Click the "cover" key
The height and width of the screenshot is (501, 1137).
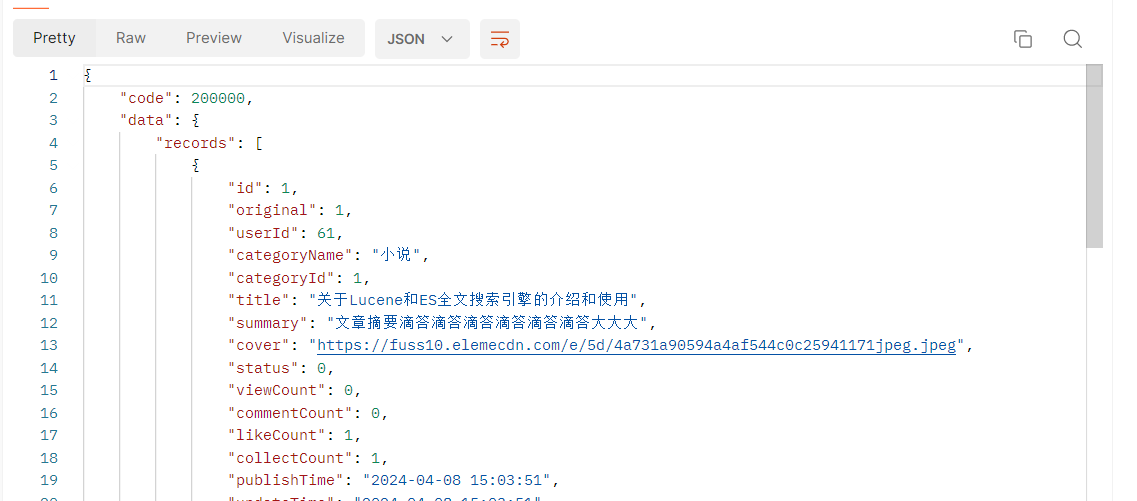(x=259, y=345)
